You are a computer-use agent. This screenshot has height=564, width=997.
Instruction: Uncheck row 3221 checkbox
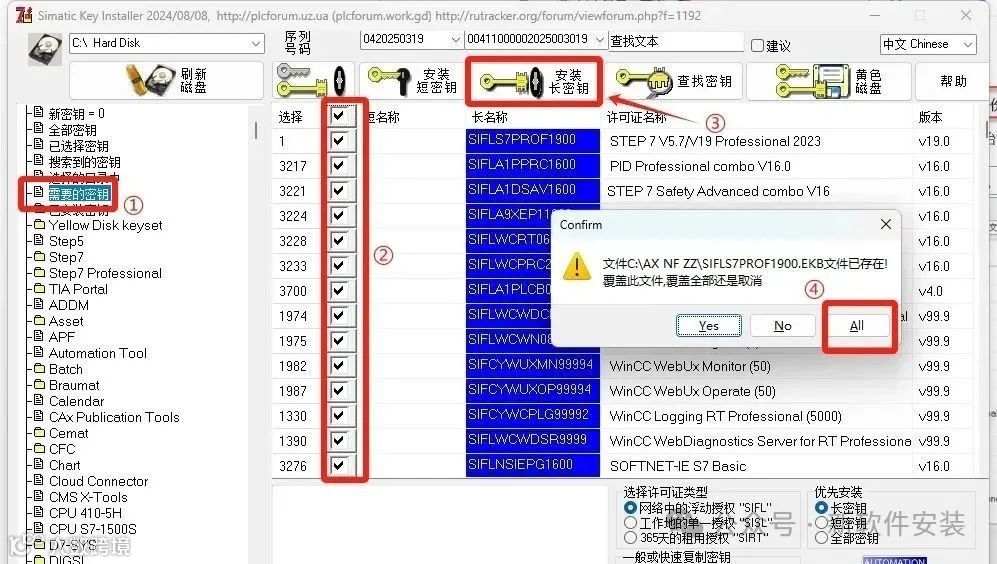[338, 190]
